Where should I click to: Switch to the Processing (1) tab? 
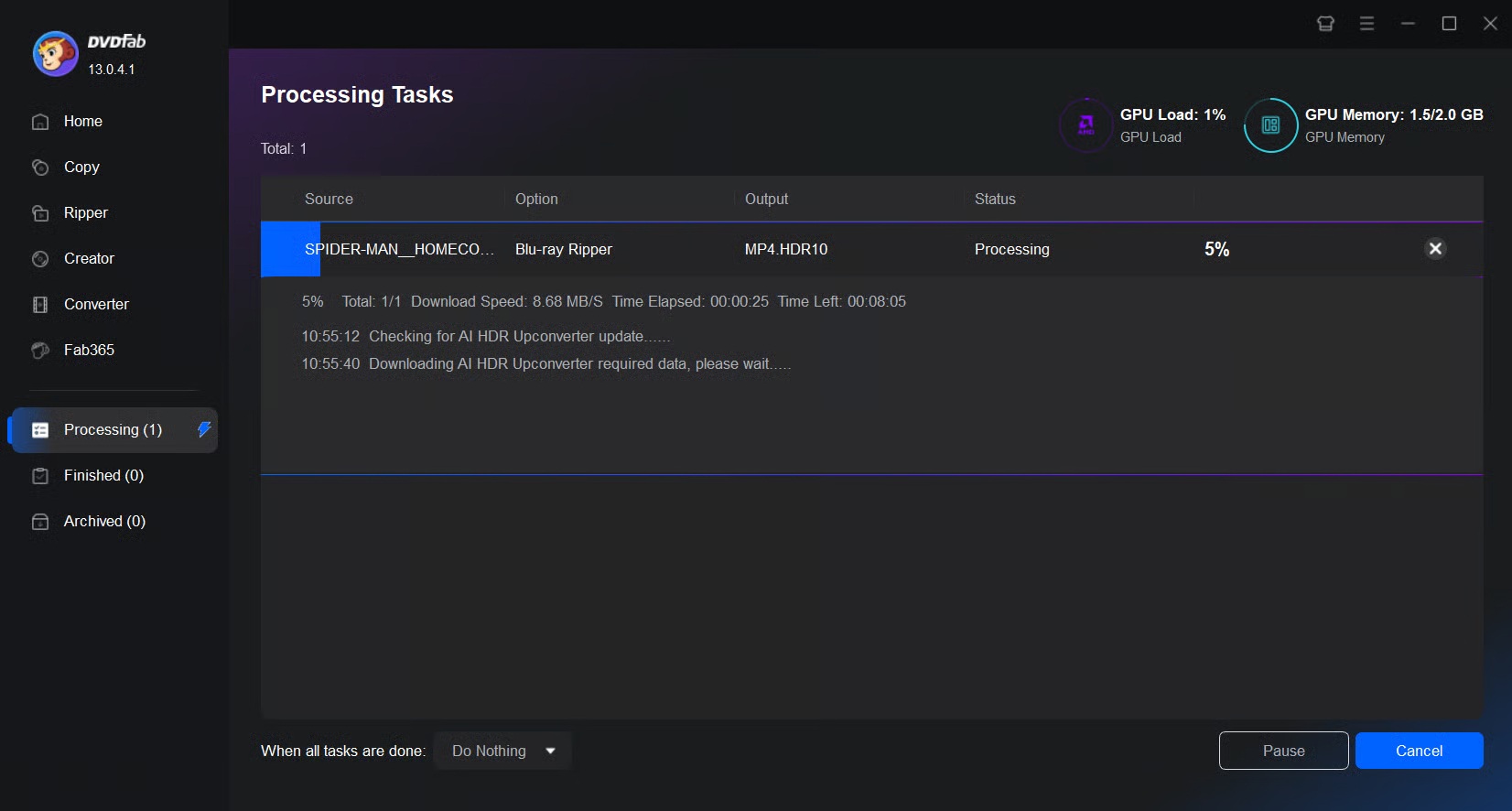point(113,430)
